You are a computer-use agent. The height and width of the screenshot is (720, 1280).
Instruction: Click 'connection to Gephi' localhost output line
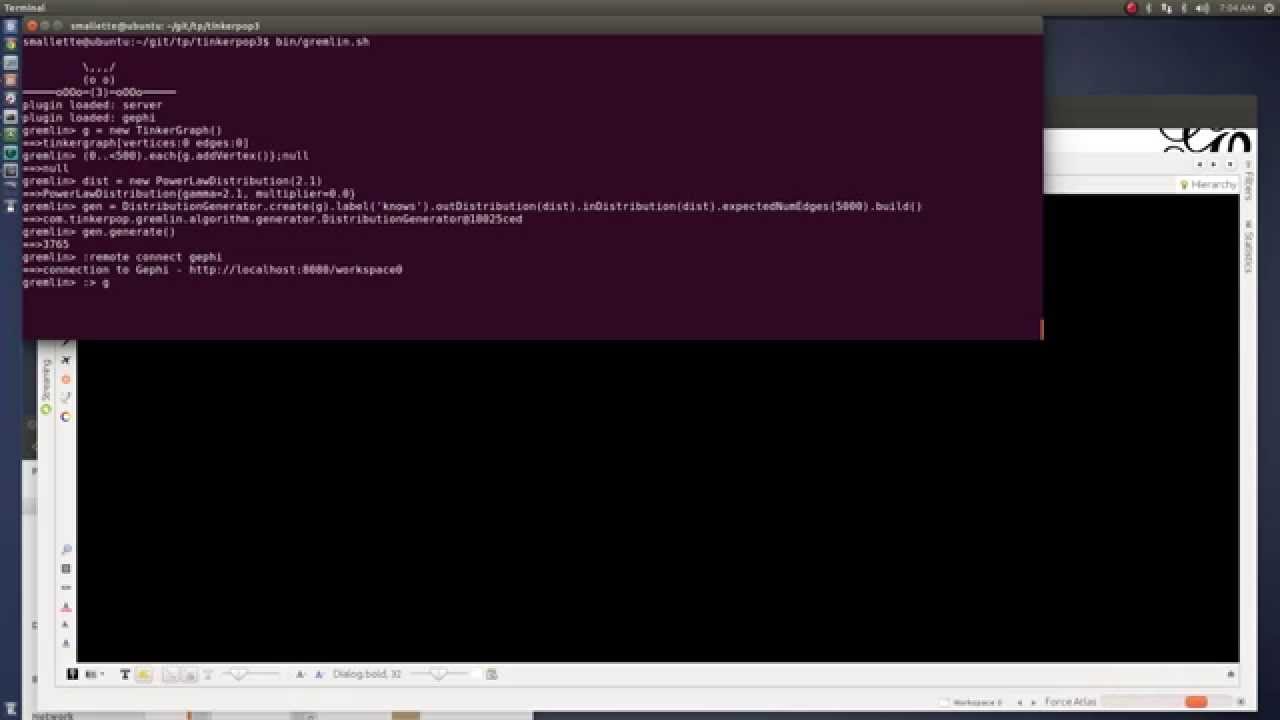tap(212, 270)
